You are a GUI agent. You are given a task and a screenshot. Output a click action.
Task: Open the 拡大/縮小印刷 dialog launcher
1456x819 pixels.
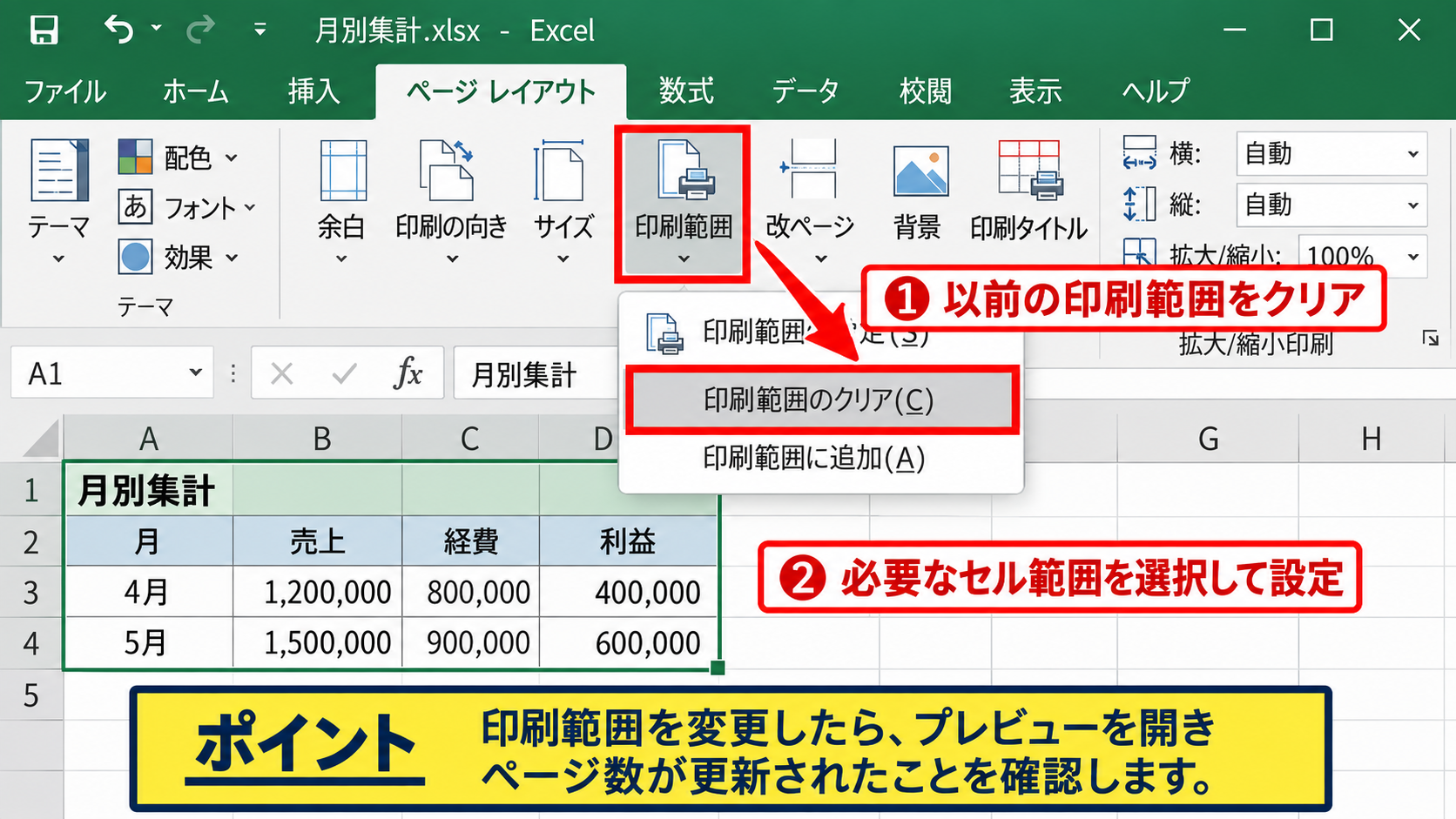pyautogui.click(x=1430, y=339)
